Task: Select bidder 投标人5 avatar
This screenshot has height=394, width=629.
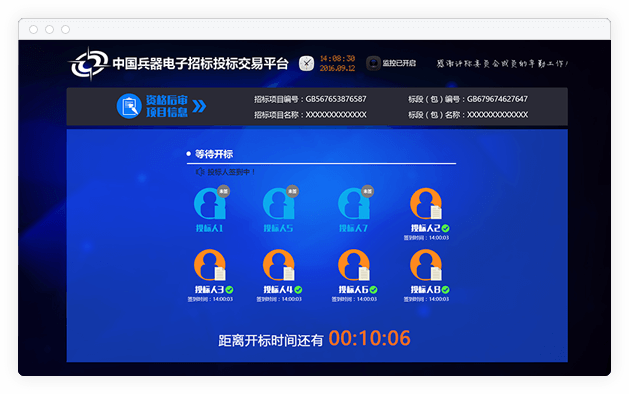Action: pos(279,203)
